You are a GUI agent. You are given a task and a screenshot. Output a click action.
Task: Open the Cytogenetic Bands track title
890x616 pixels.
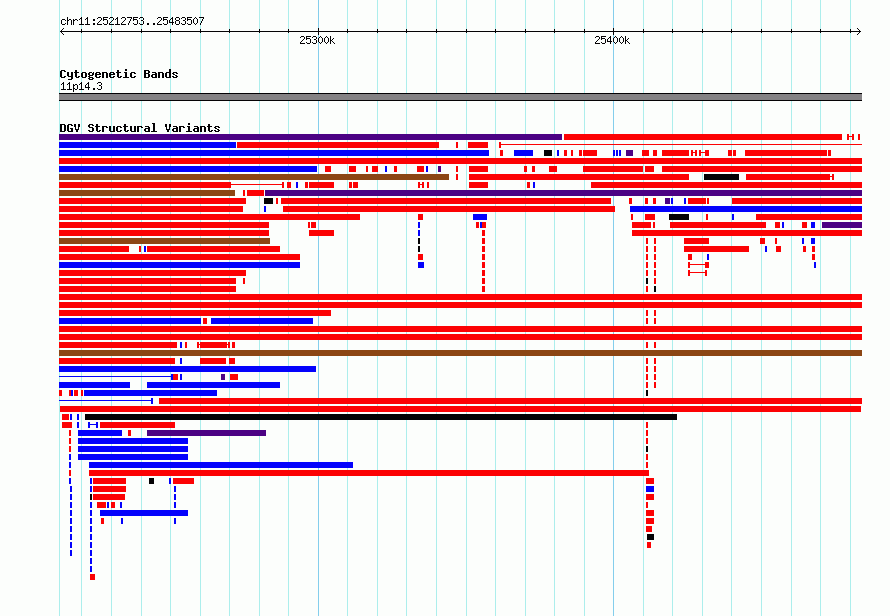[119, 74]
